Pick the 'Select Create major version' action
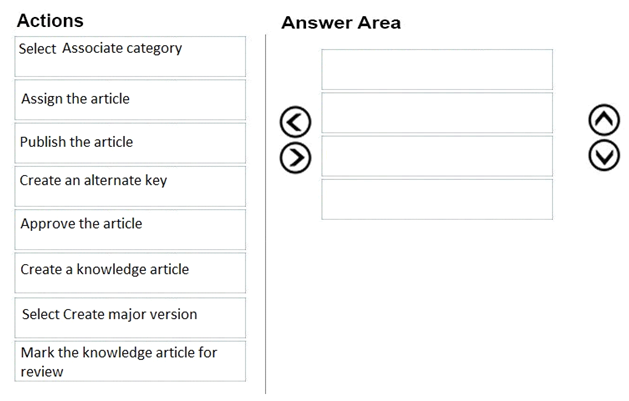 click(130, 318)
